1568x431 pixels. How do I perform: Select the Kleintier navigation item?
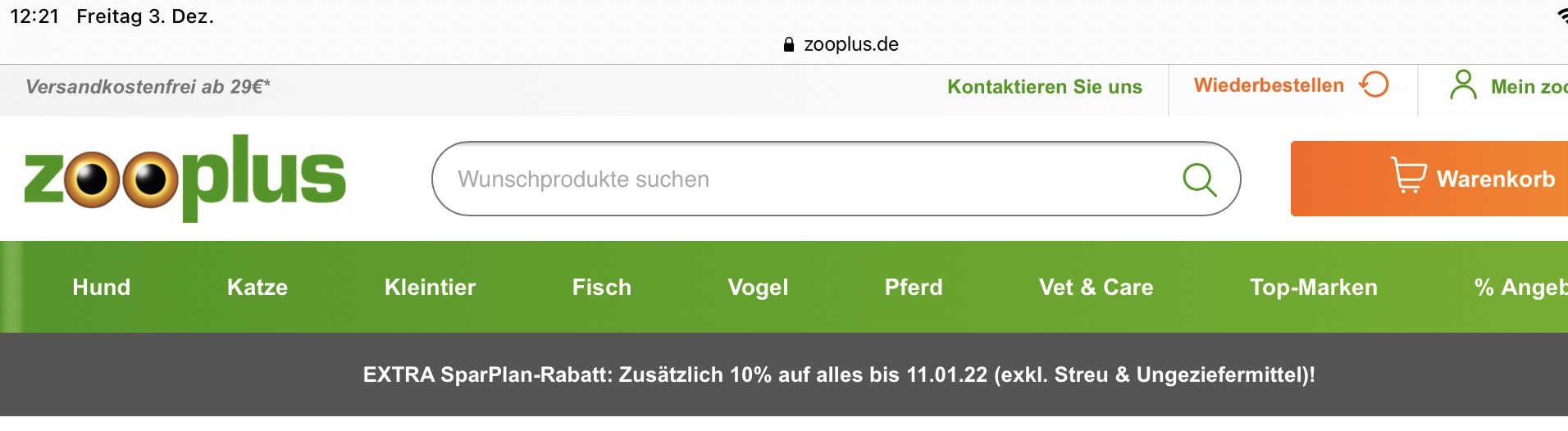click(x=430, y=288)
